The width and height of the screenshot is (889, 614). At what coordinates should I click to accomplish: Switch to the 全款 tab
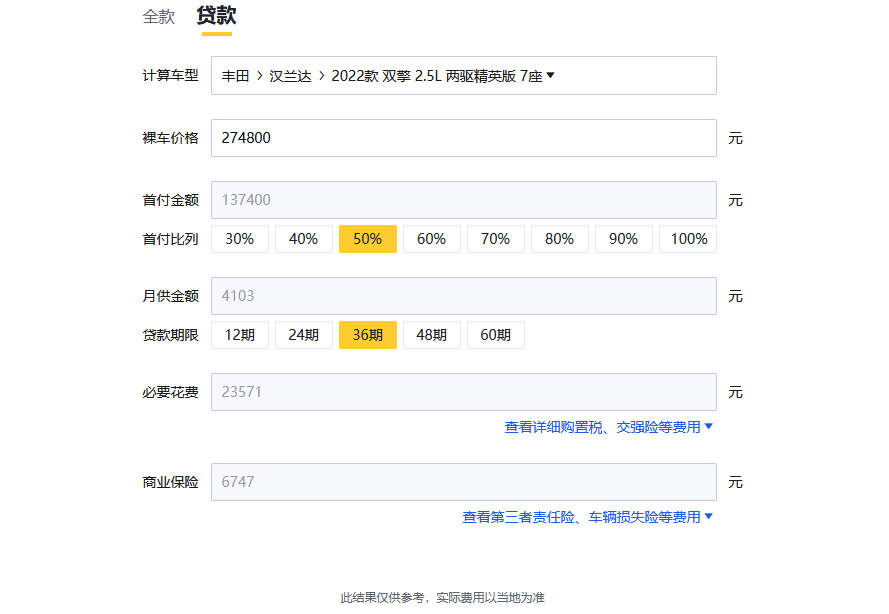pyautogui.click(x=159, y=17)
